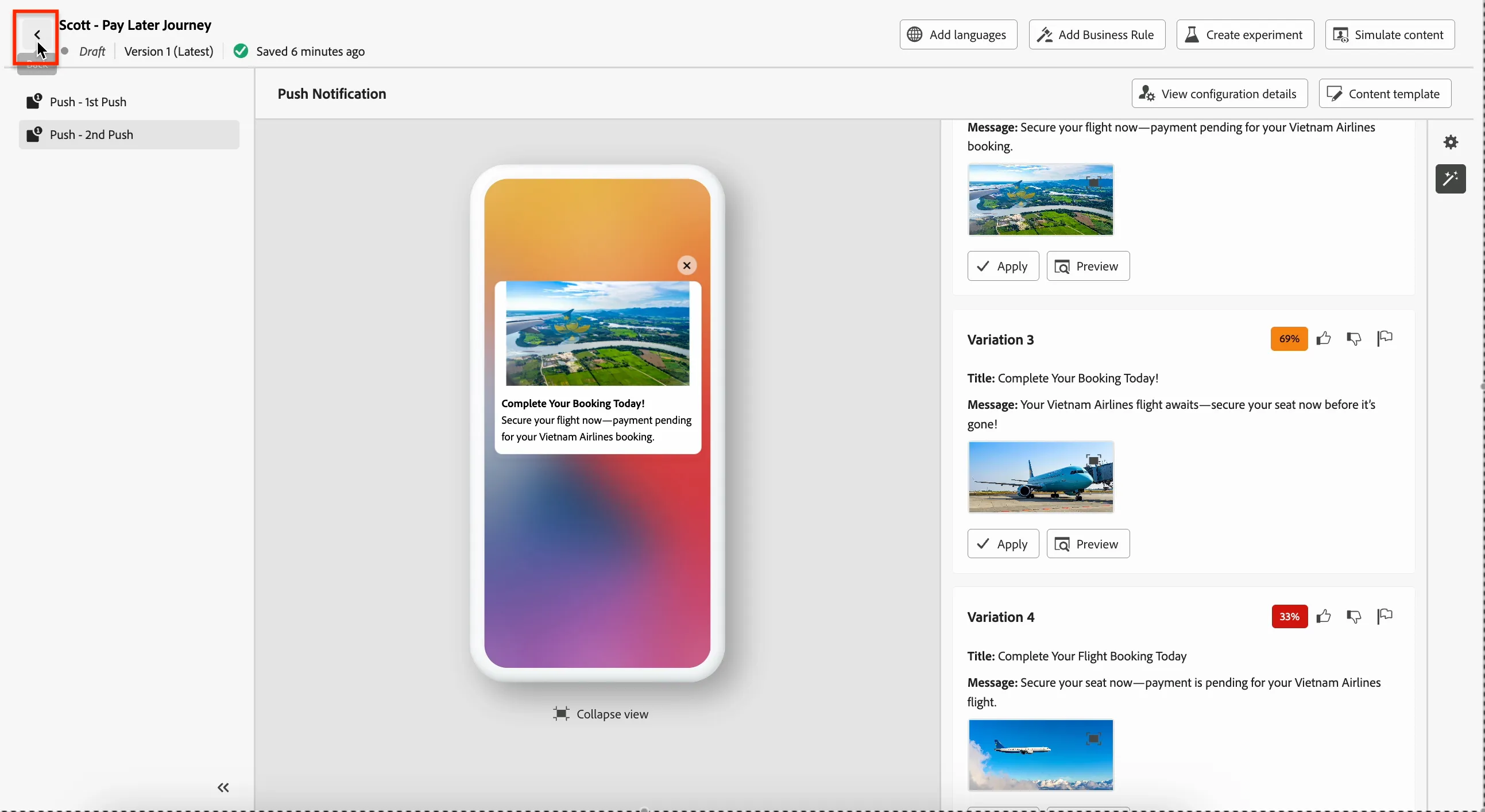Click the image inside the phone preview
This screenshot has height=812, width=1485.
point(597,334)
